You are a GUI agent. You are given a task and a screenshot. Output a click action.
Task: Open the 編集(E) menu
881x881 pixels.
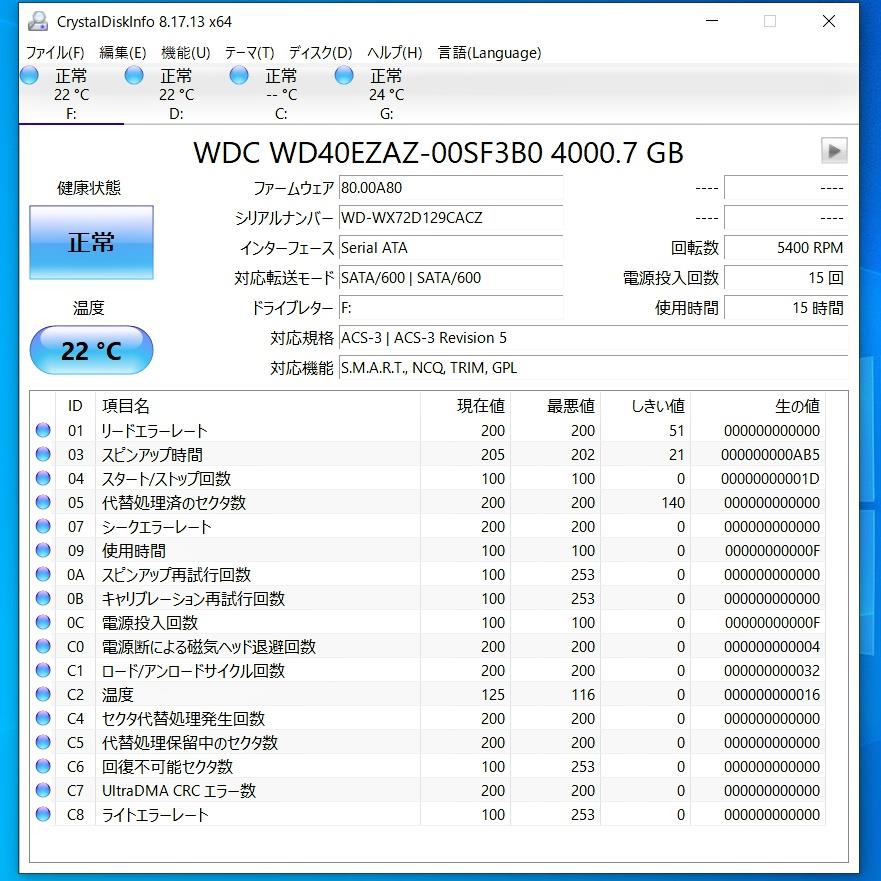point(122,53)
